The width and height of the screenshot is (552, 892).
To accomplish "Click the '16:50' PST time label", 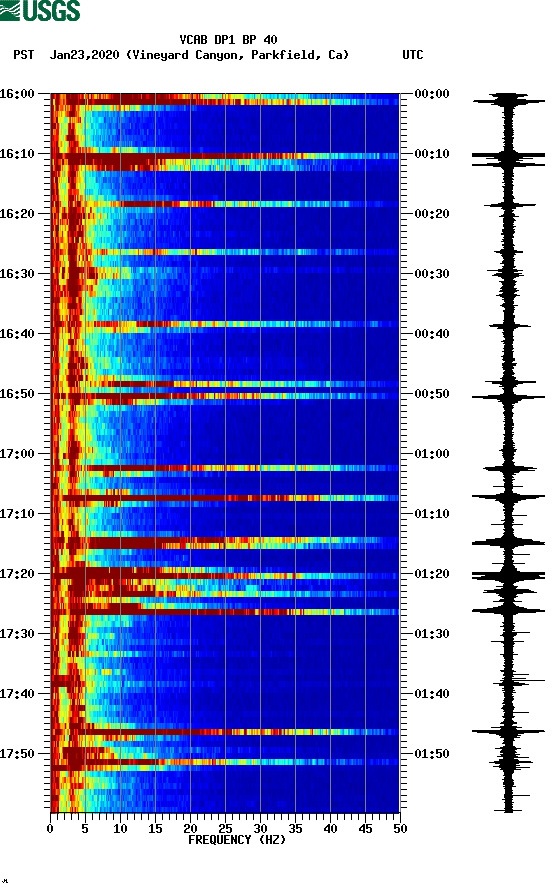I will tap(17, 394).
